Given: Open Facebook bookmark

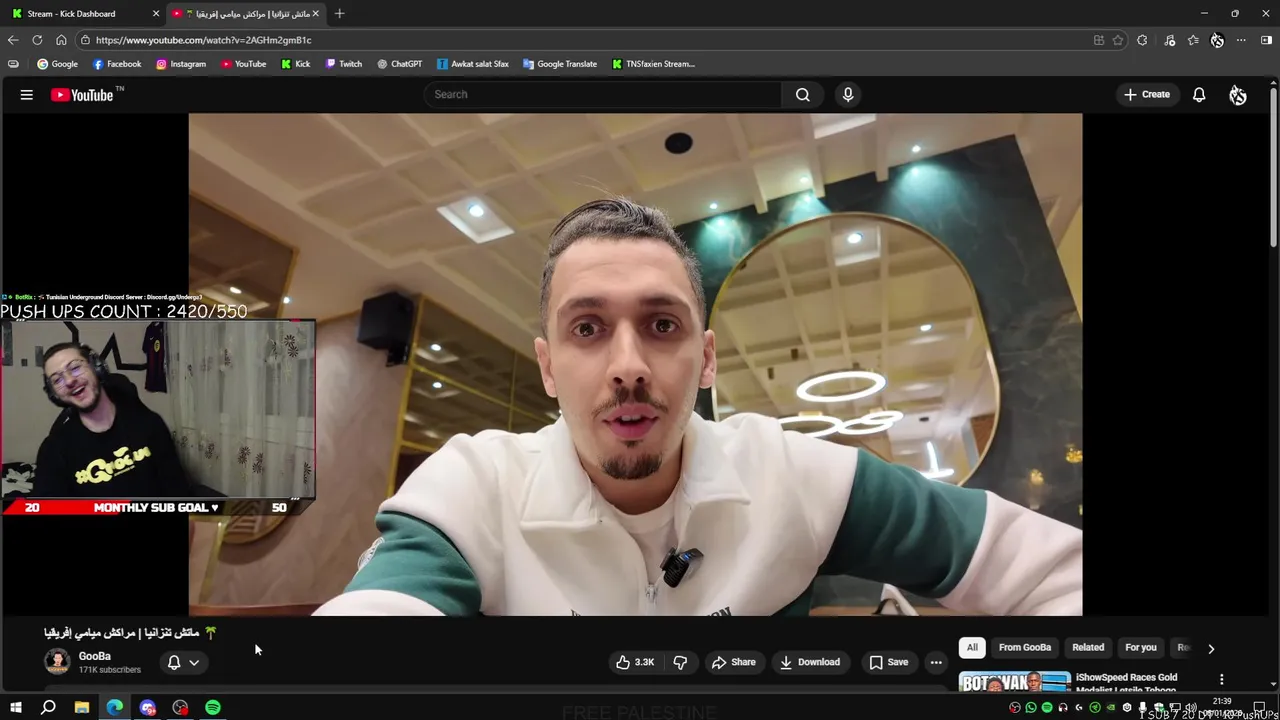Looking at the screenshot, I should [x=117, y=64].
